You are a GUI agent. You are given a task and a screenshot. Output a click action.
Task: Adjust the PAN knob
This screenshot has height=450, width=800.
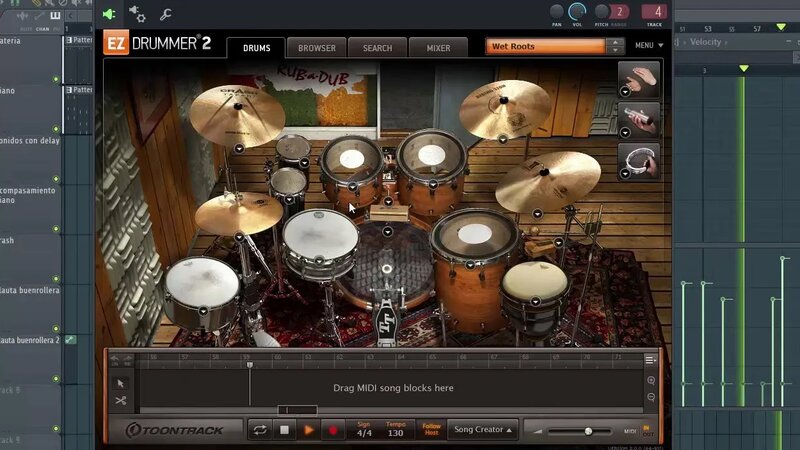pyautogui.click(x=557, y=11)
